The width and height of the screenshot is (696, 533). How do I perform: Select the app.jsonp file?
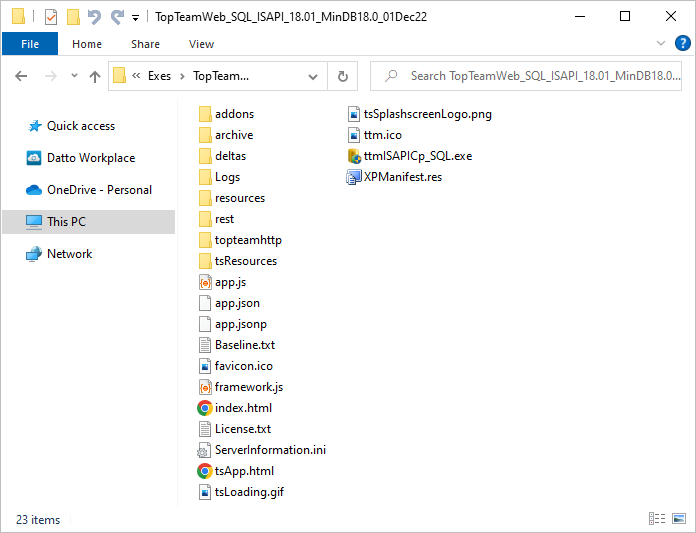point(233,324)
